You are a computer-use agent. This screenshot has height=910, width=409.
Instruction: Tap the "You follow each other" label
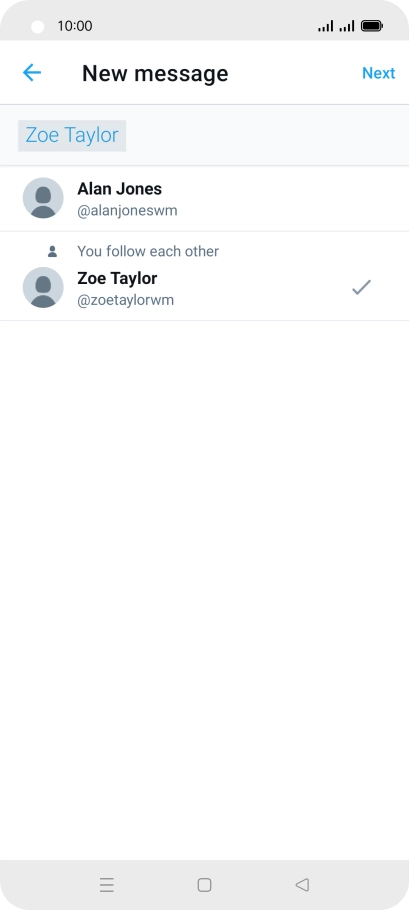[148, 251]
